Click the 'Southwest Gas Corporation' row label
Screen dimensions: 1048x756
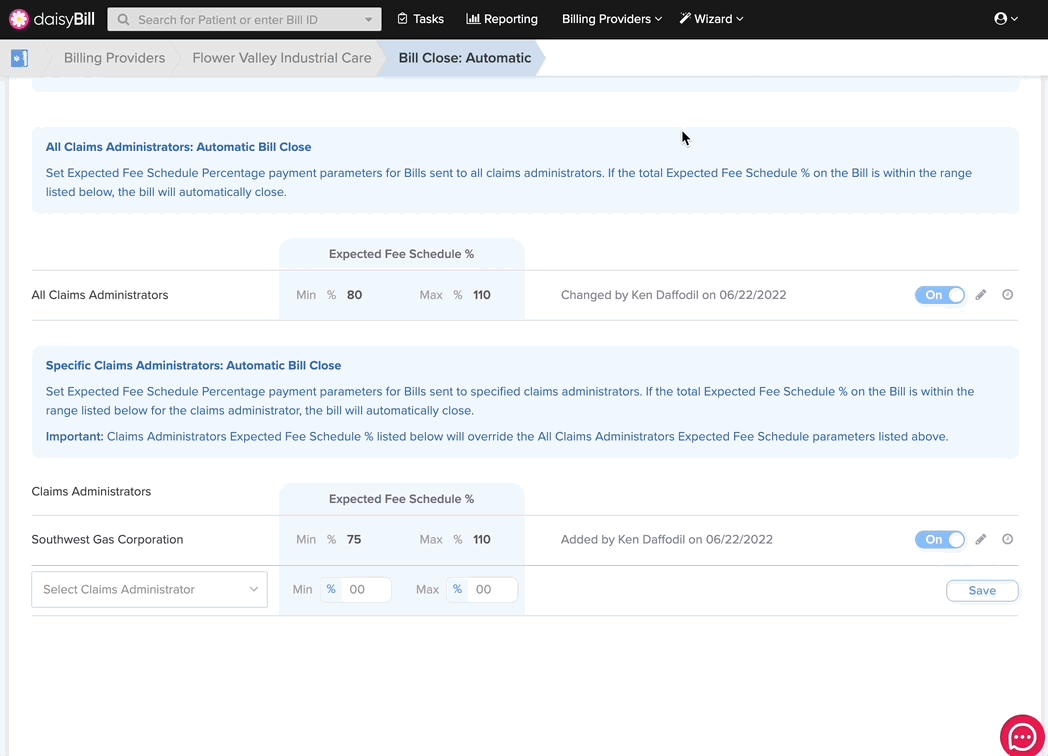pos(107,539)
